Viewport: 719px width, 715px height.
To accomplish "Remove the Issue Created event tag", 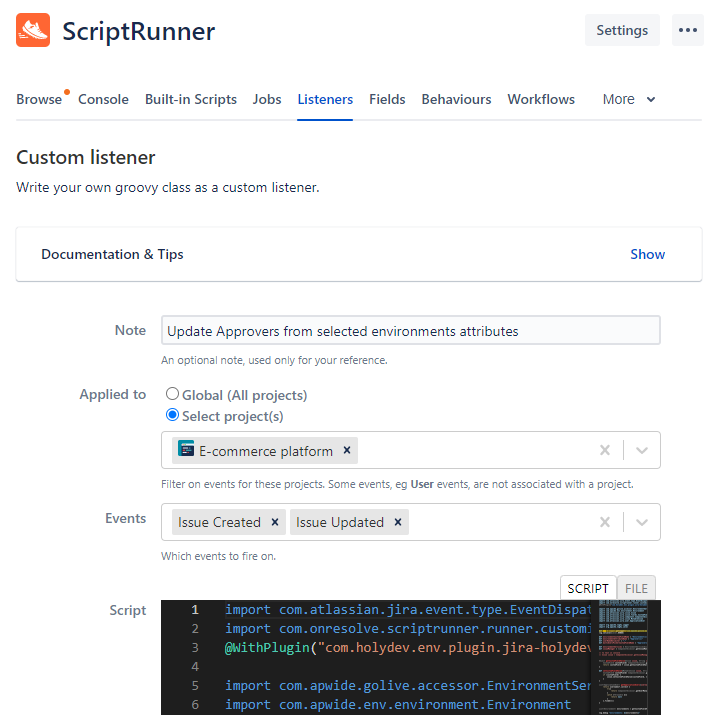I will coord(275,522).
